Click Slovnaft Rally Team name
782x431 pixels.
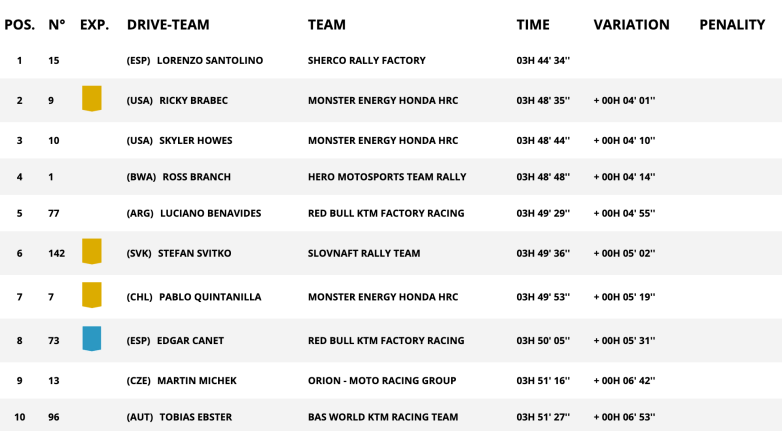[x=364, y=254]
